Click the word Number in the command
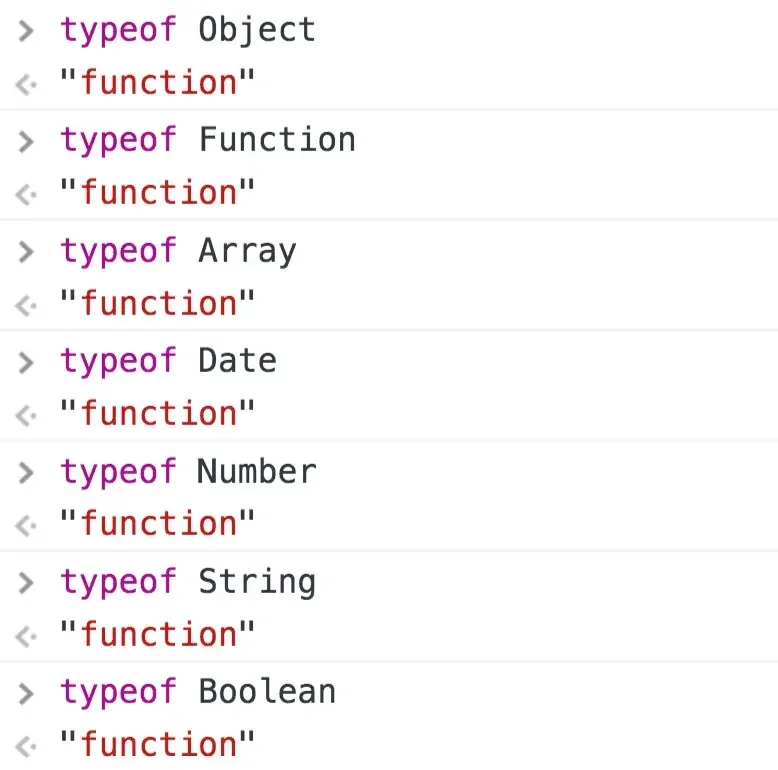This screenshot has width=778, height=770. click(257, 471)
